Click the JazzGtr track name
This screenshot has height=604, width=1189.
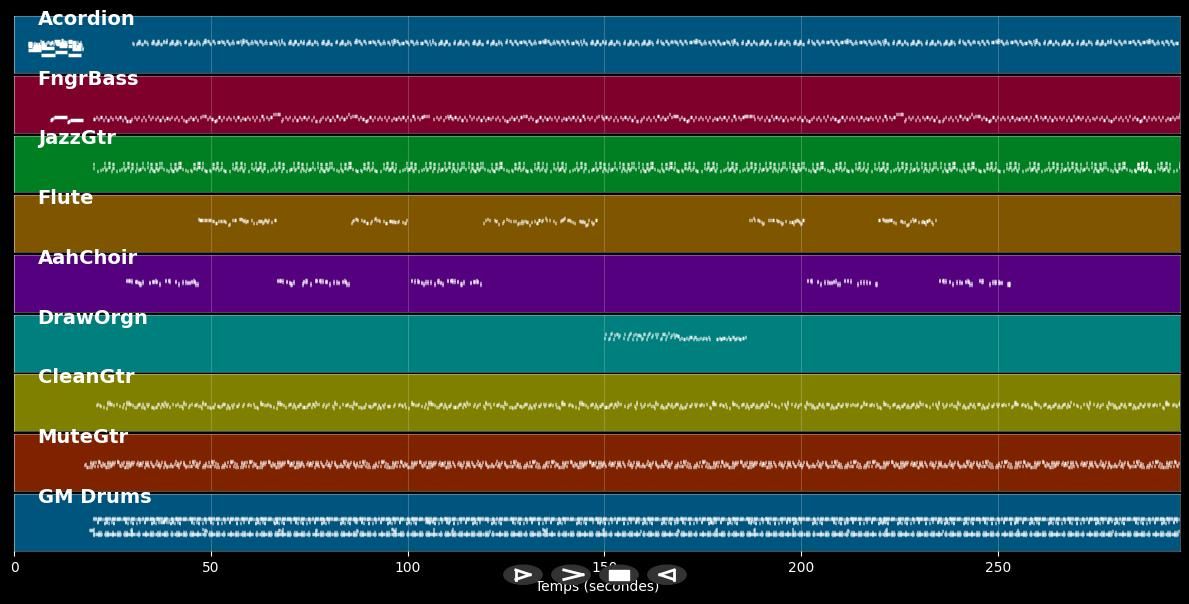[77, 138]
